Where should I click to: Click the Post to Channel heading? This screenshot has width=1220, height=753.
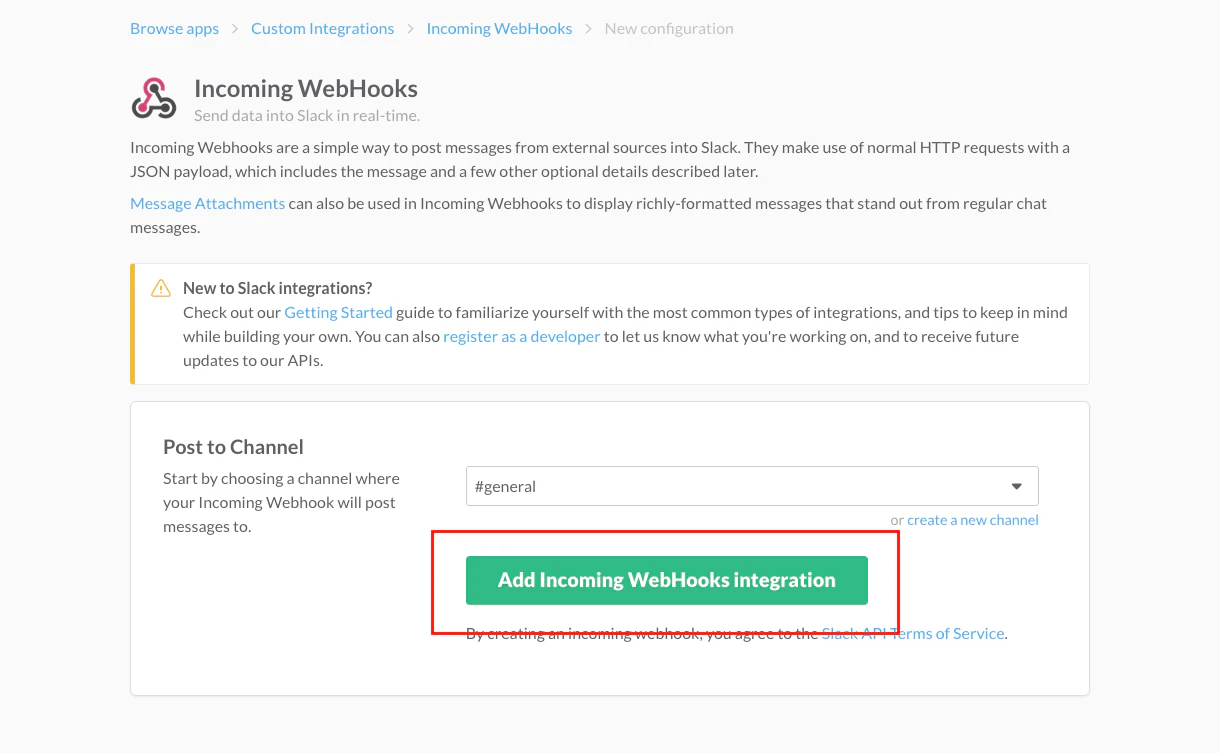233,447
